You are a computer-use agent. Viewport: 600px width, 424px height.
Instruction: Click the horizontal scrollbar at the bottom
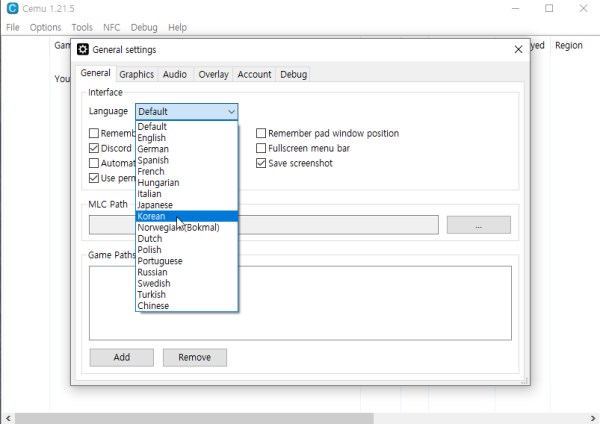(x=300, y=417)
